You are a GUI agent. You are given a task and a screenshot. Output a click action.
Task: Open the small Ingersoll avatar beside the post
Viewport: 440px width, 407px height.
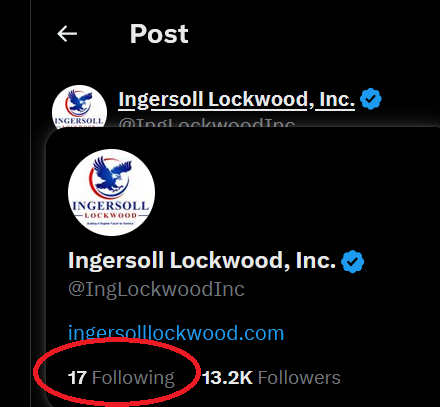pos(79,107)
